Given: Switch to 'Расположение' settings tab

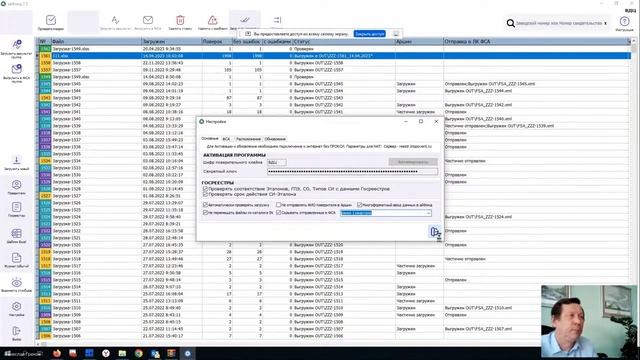Looking at the screenshot, I should [248, 139].
